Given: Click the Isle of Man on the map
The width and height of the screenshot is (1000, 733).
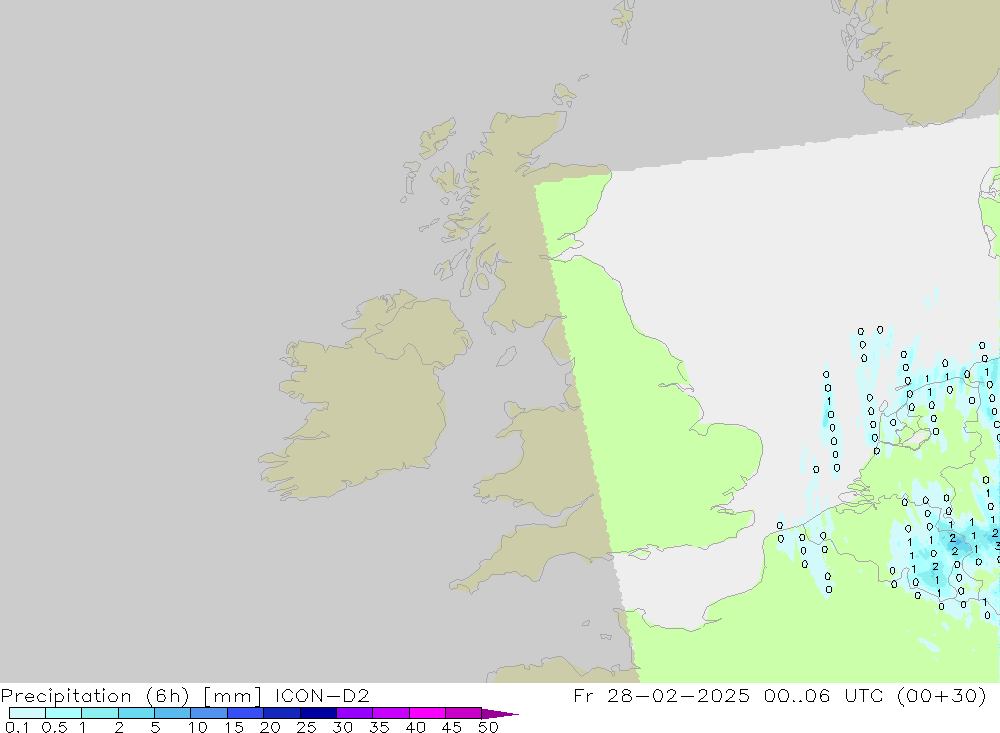Looking at the screenshot, I should click(x=506, y=356).
